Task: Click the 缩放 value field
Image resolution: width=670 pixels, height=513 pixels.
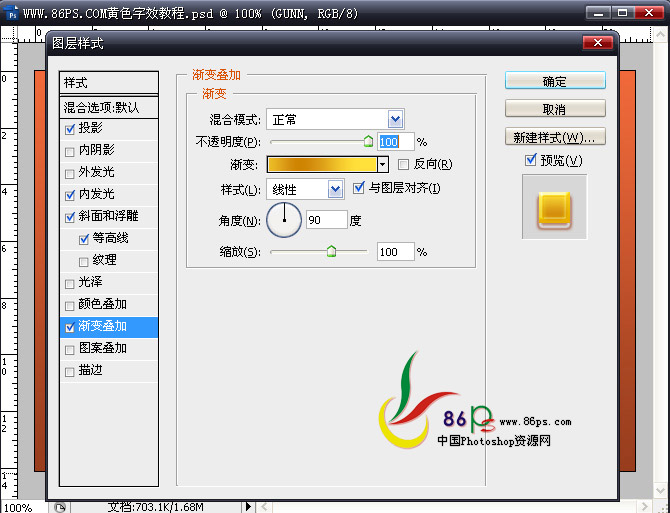Action: [x=396, y=252]
